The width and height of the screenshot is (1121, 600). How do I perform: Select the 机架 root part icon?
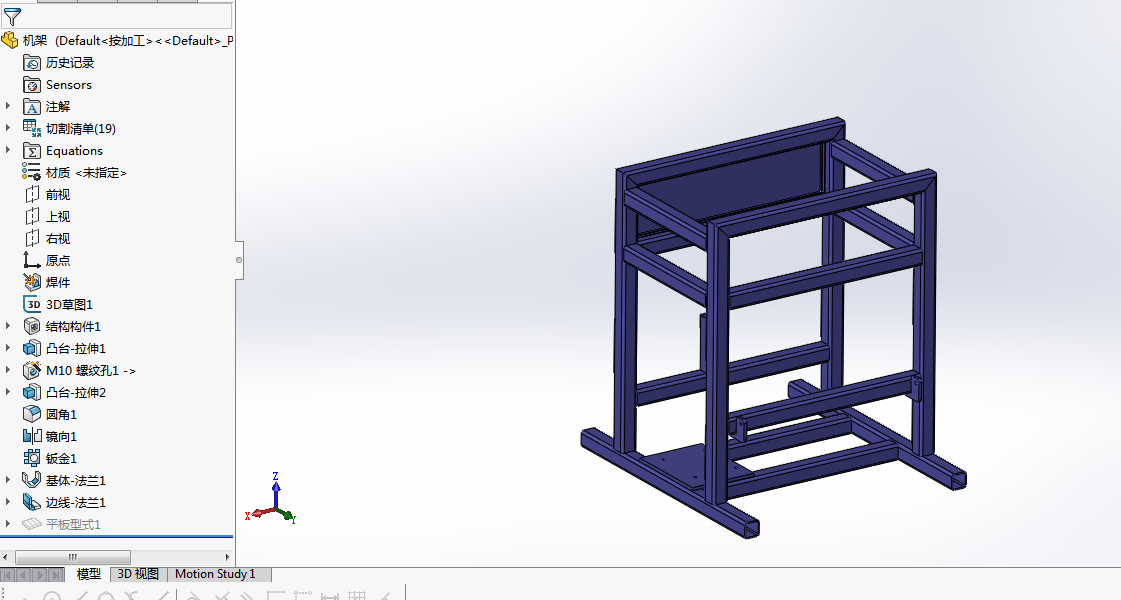(x=10, y=41)
